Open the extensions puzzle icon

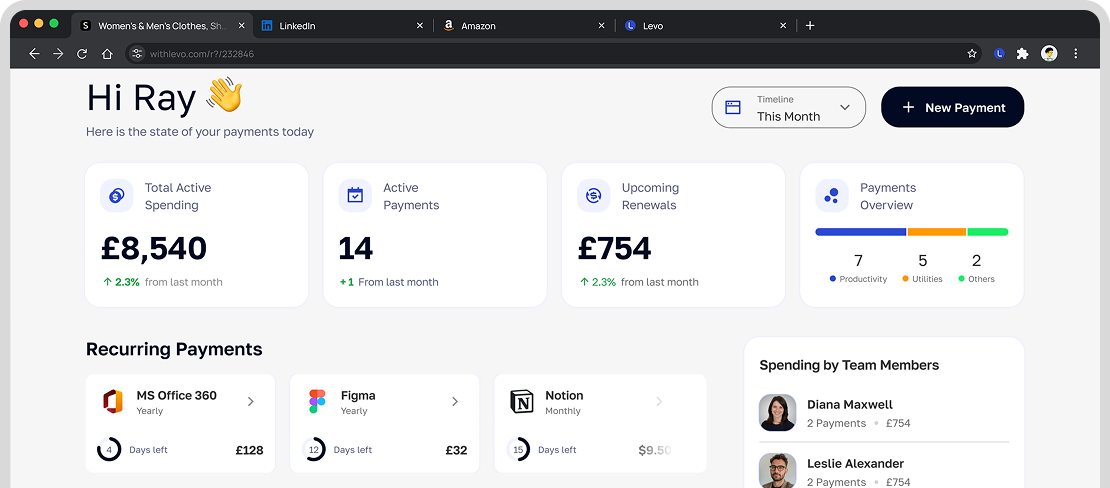[1022, 53]
